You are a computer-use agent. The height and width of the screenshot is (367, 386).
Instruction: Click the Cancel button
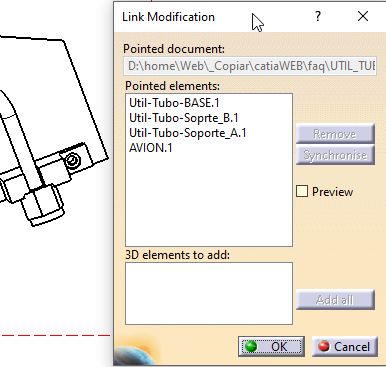pyautogui.click(x=345, y=346)
